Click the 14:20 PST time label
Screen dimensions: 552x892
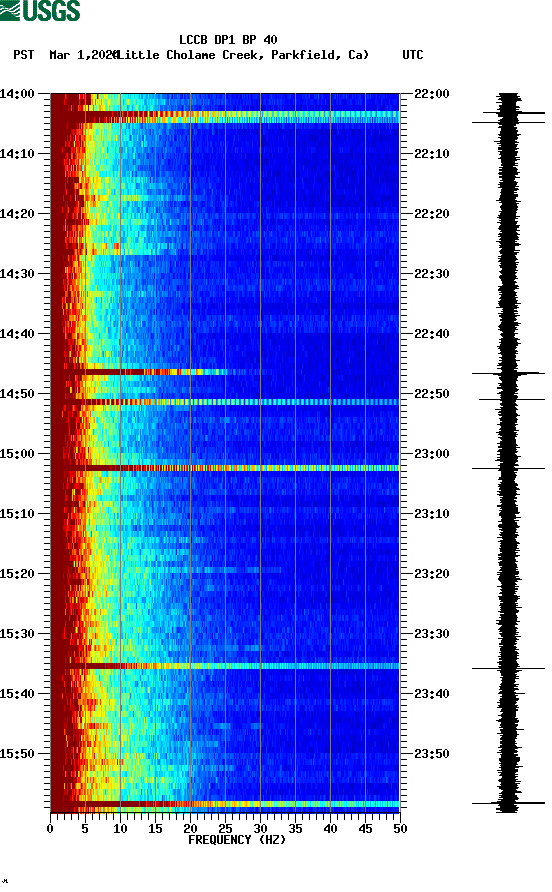click(17, 214)
